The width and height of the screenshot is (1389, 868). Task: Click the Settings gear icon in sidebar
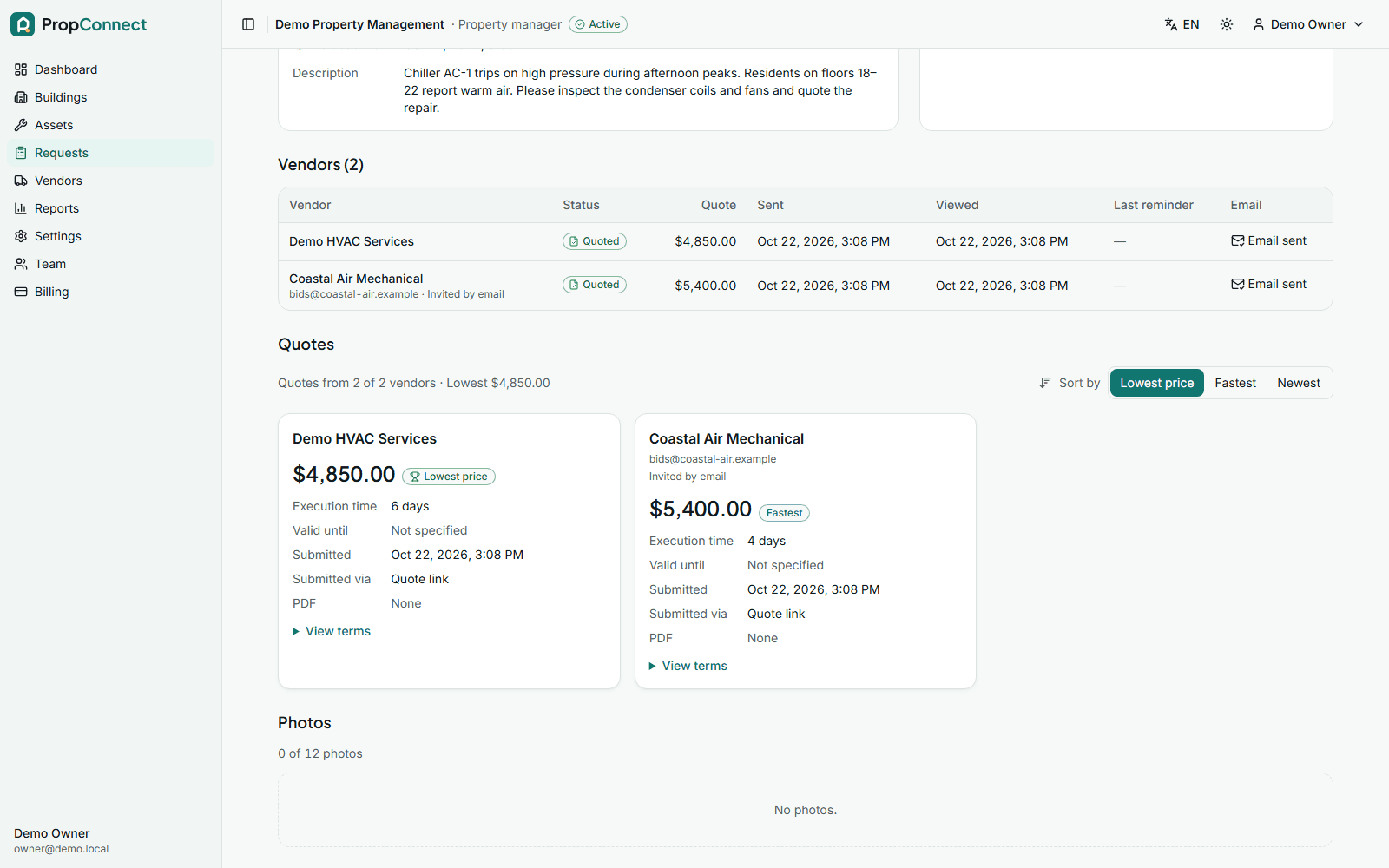pos(21,236)
